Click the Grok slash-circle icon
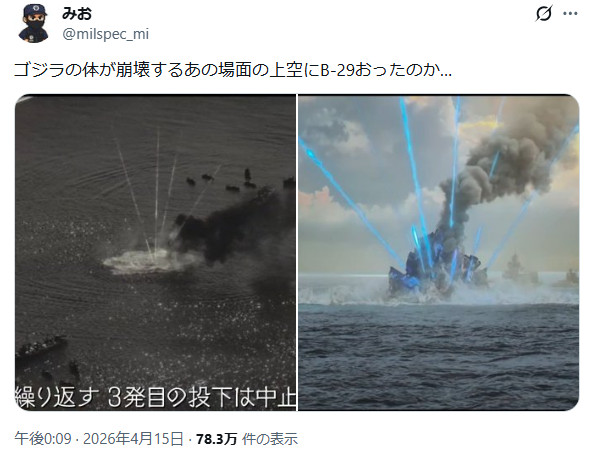 544,14
